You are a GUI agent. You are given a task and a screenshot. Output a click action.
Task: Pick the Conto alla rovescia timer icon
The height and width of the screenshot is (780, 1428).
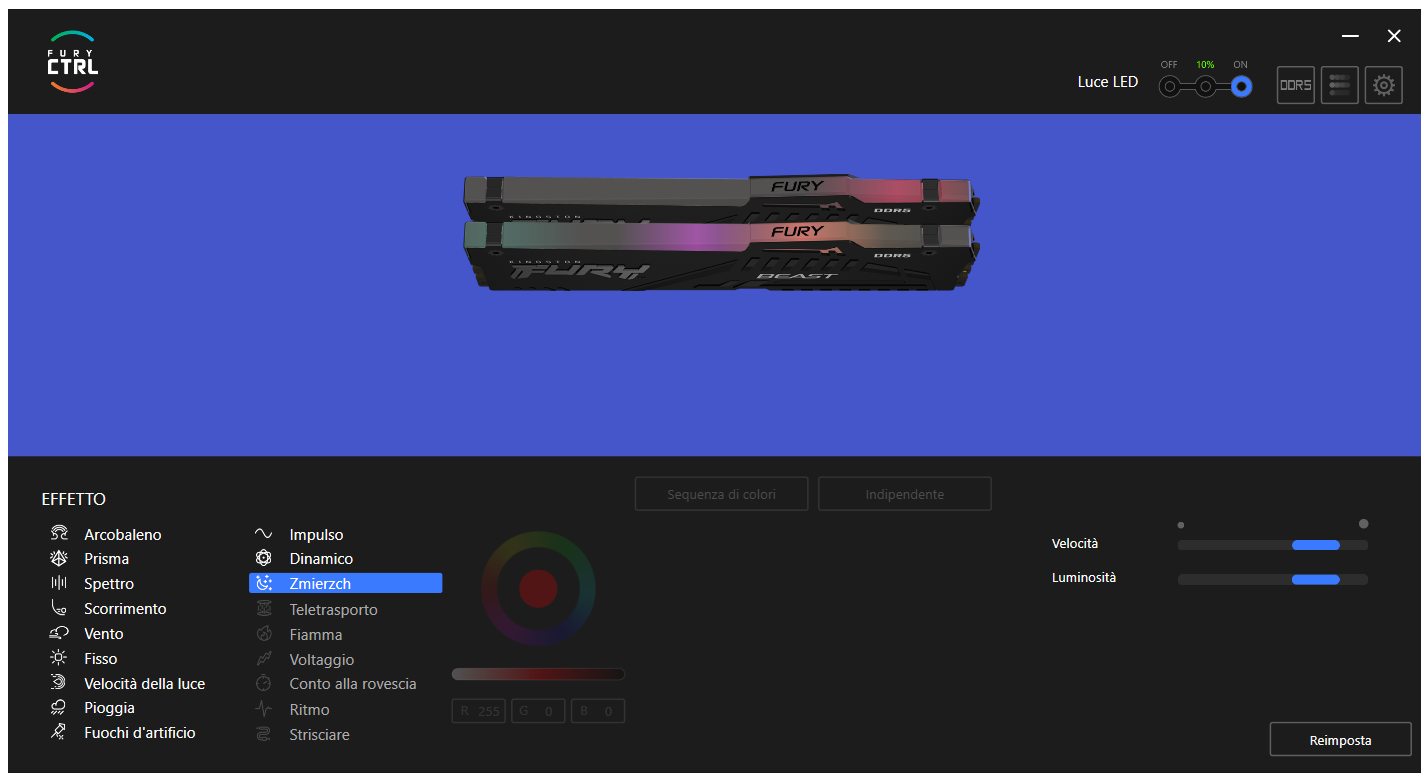(x=264, y=684)
